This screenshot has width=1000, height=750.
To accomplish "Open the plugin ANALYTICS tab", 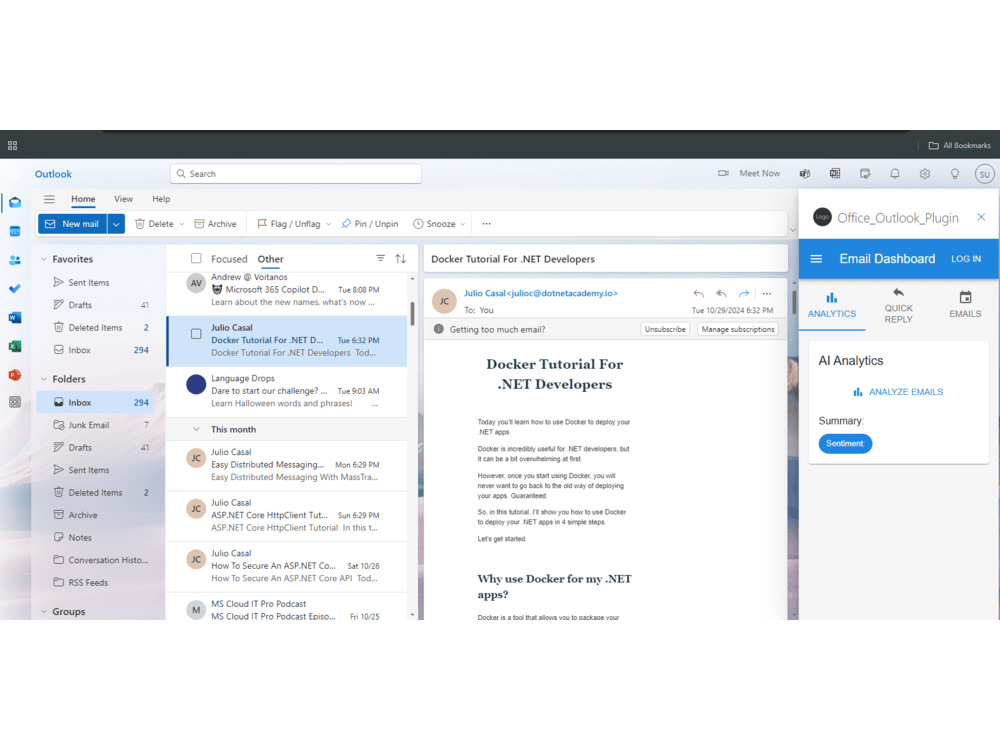I will 832,305.
